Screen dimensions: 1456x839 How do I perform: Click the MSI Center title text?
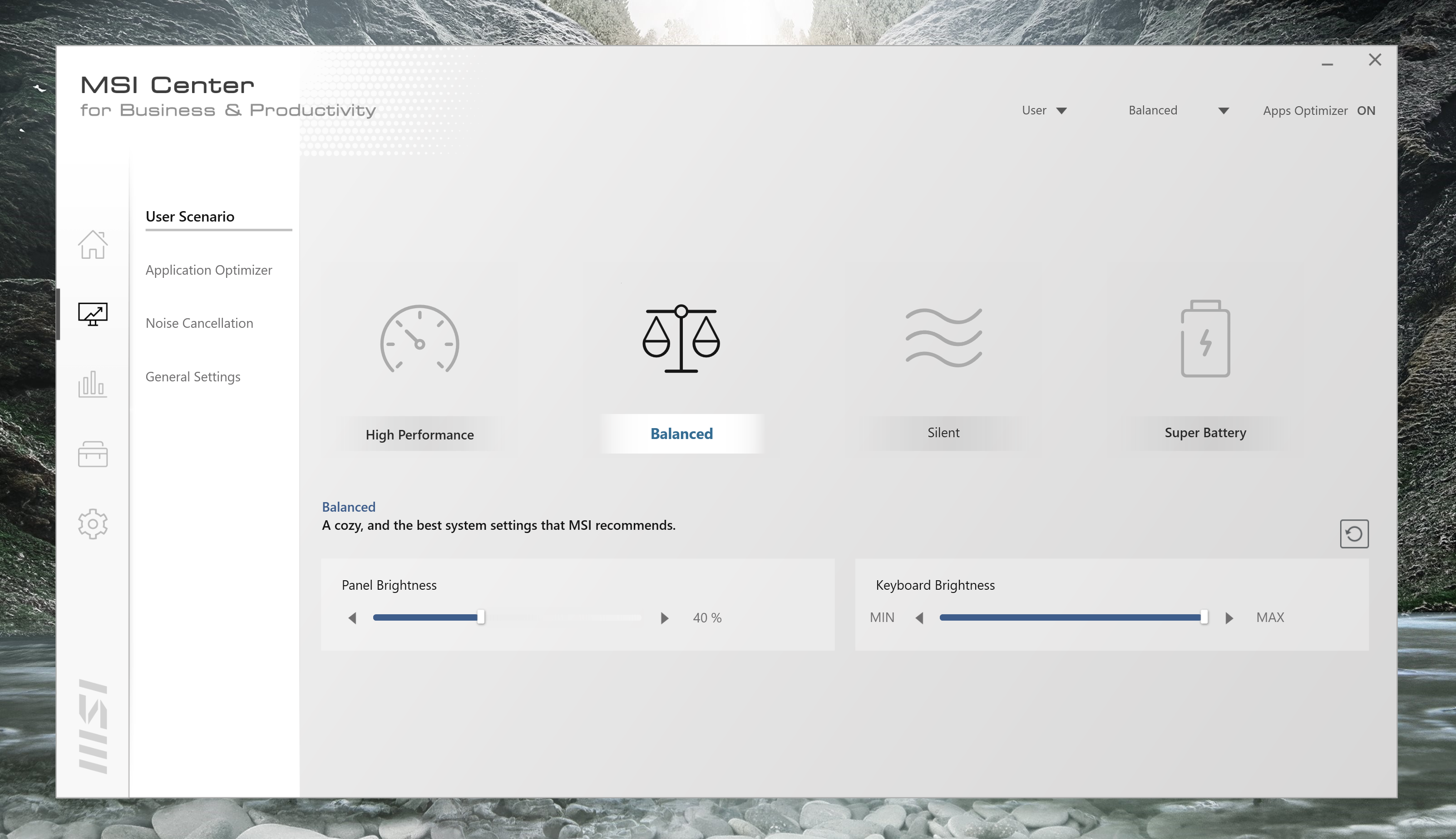[167, 85]
